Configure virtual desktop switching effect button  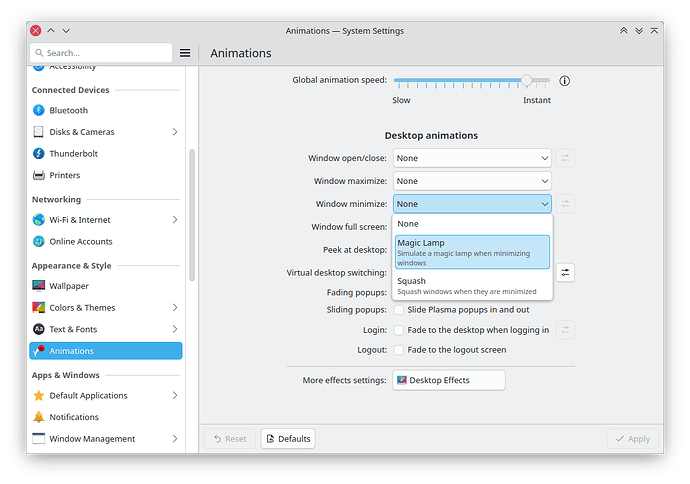[566, 272]
